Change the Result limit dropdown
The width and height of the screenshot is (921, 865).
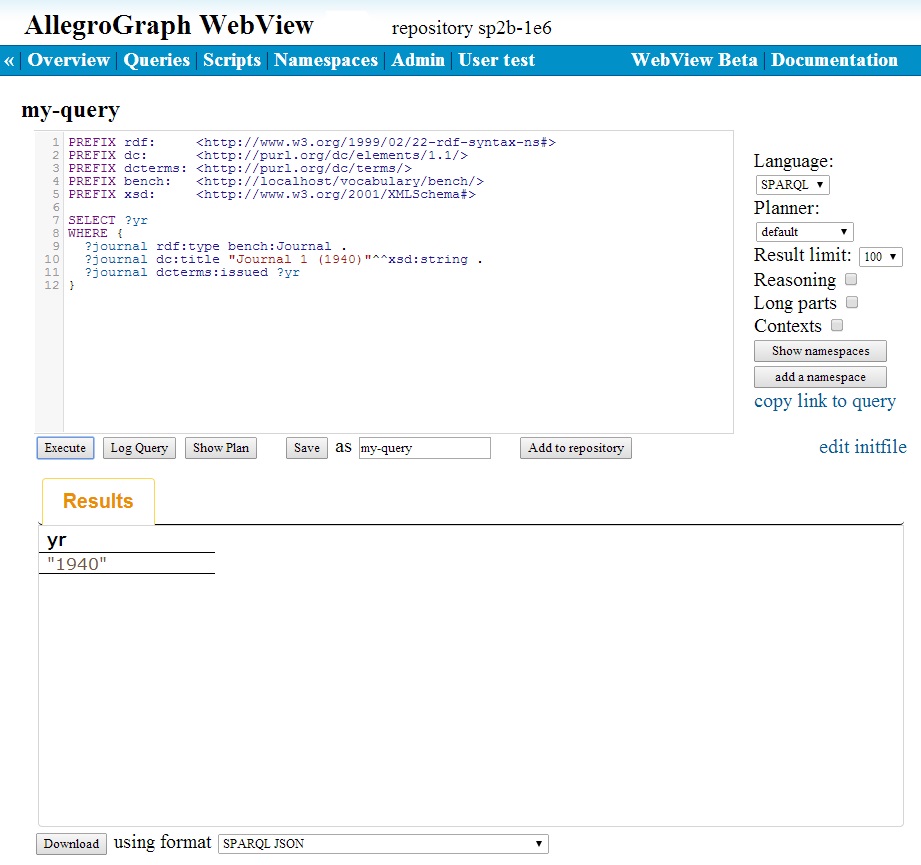pos(880,256)
